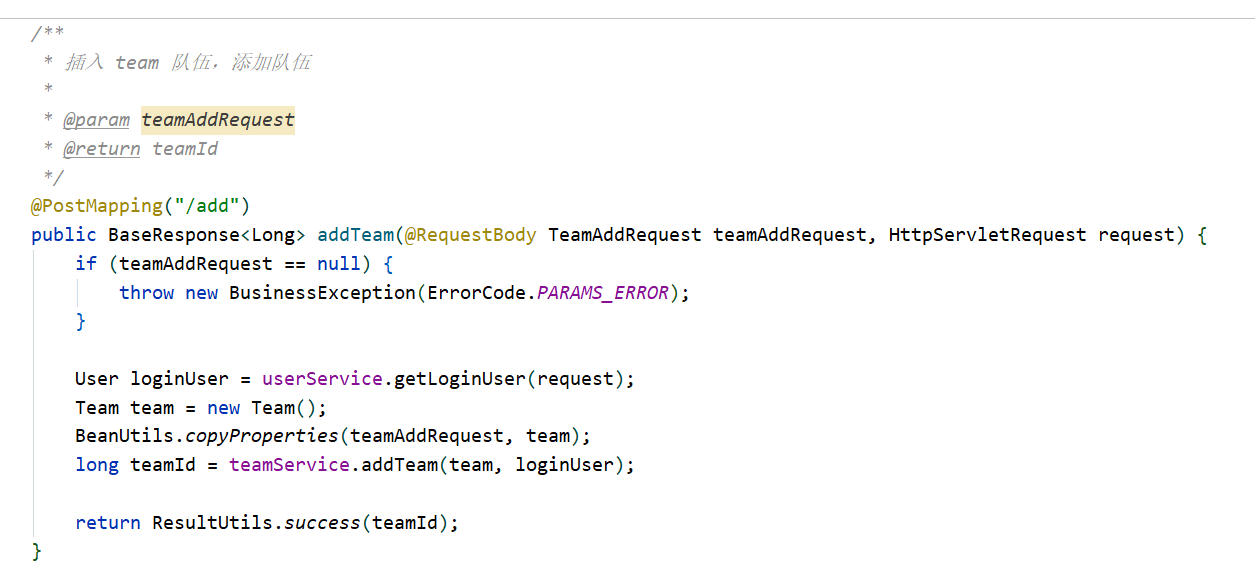Click BeanUtils class reference
1255x574 pixels.
point(125,436)
